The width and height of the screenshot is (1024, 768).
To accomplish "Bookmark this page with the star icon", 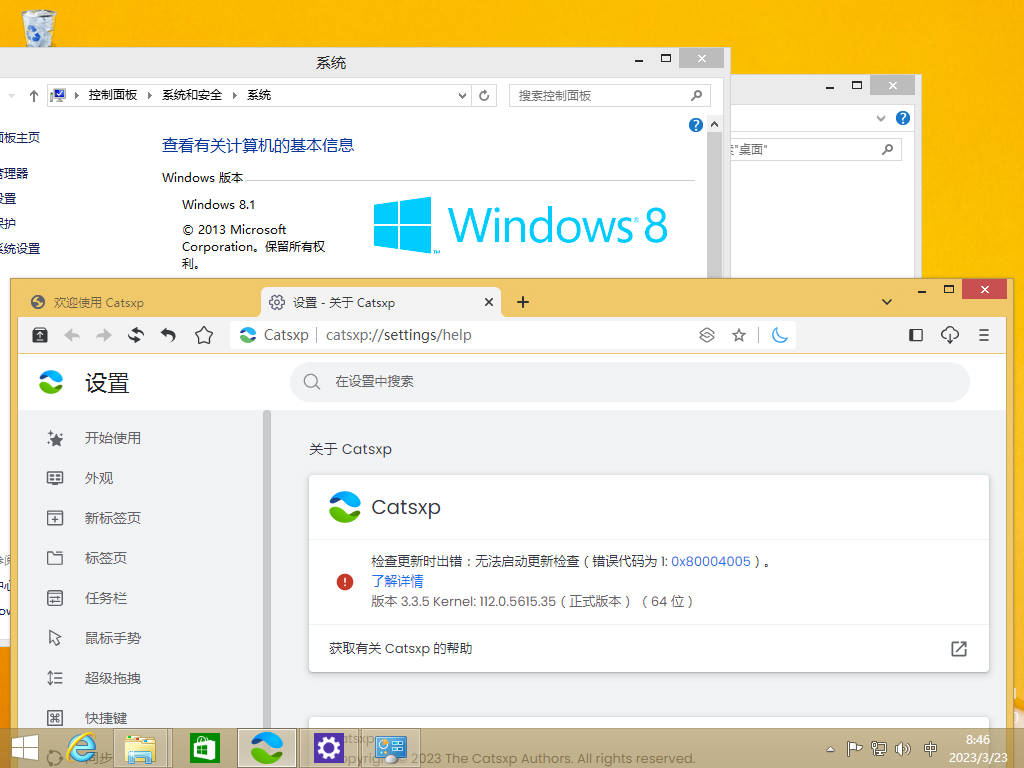I will pos(739,335).
